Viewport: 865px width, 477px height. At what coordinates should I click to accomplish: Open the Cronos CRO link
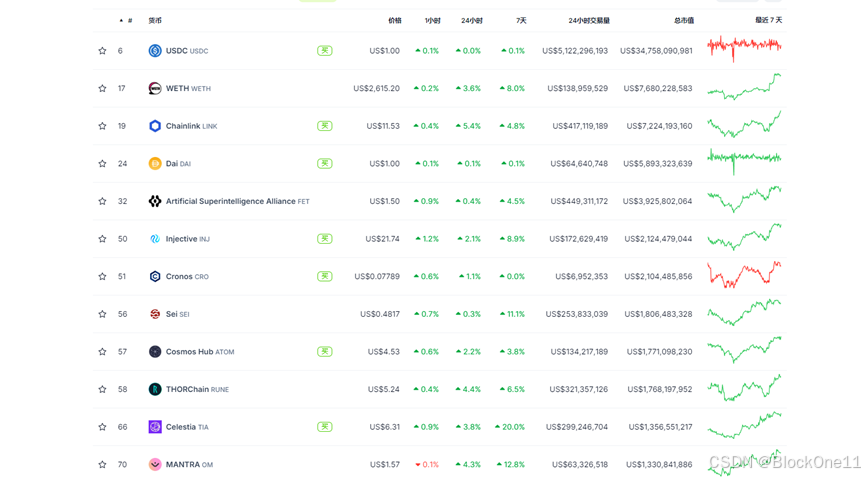click(187, 276)
